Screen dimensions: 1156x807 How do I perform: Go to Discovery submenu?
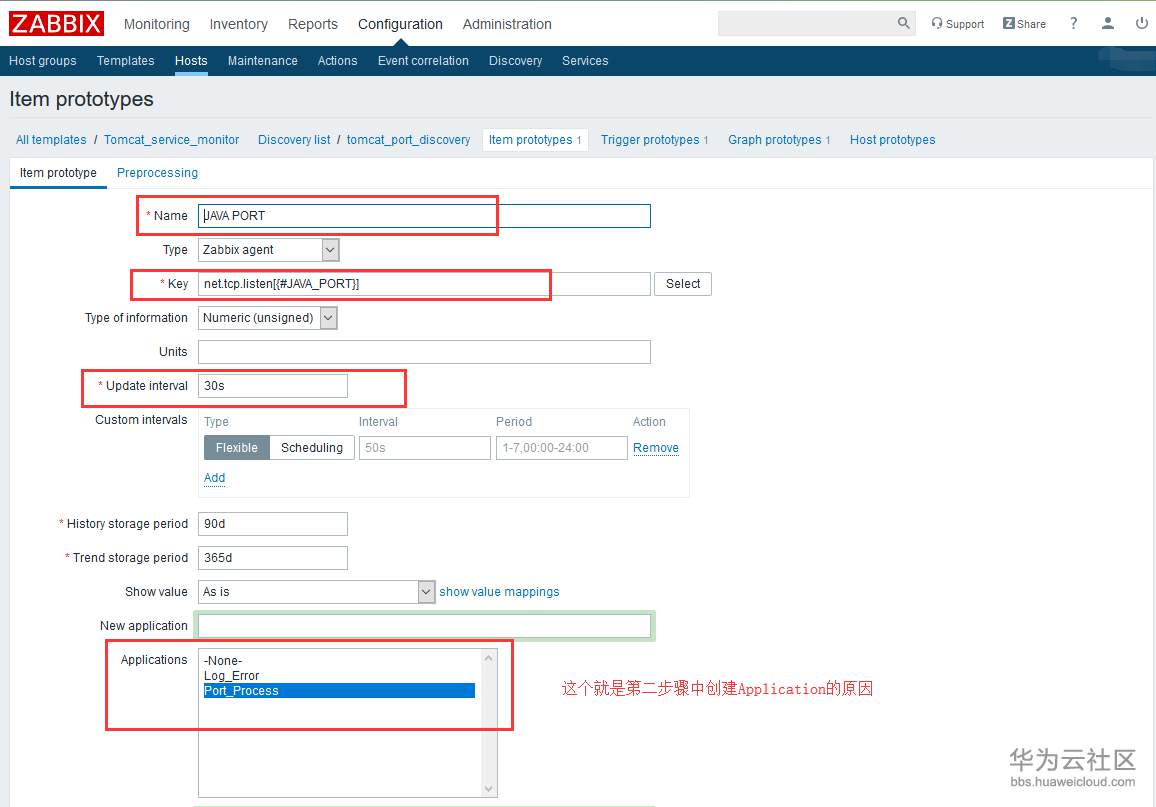pos(515,60)
